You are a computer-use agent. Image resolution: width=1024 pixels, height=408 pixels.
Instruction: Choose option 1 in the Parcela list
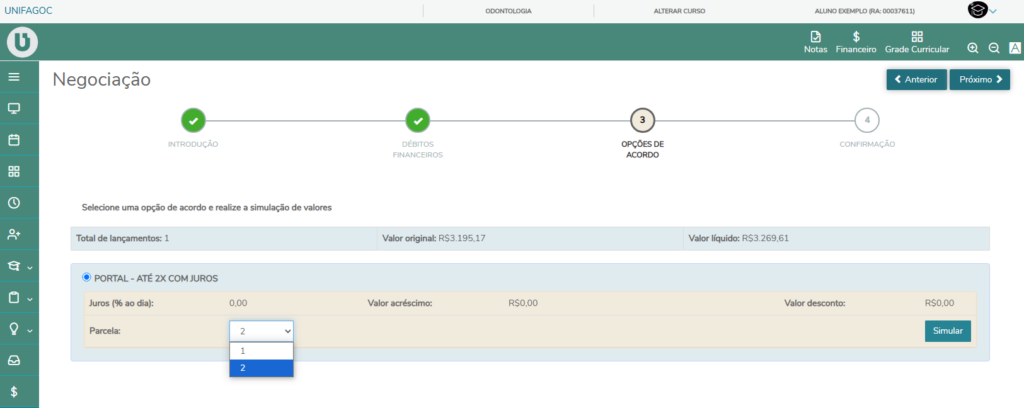click(261, 351)
